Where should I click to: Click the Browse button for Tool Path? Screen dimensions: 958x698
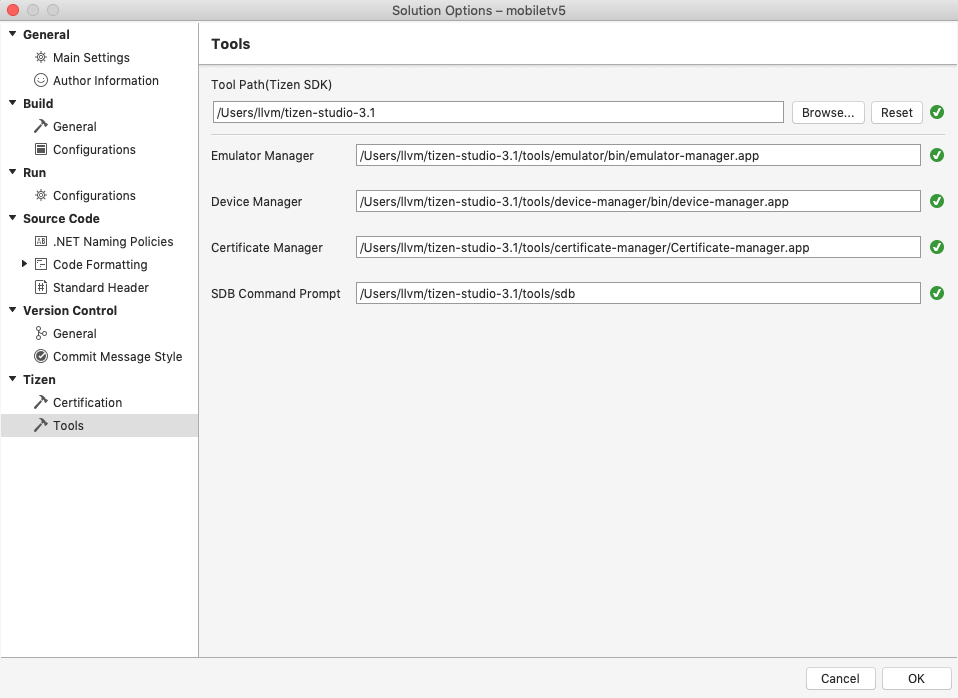[828, 112]
